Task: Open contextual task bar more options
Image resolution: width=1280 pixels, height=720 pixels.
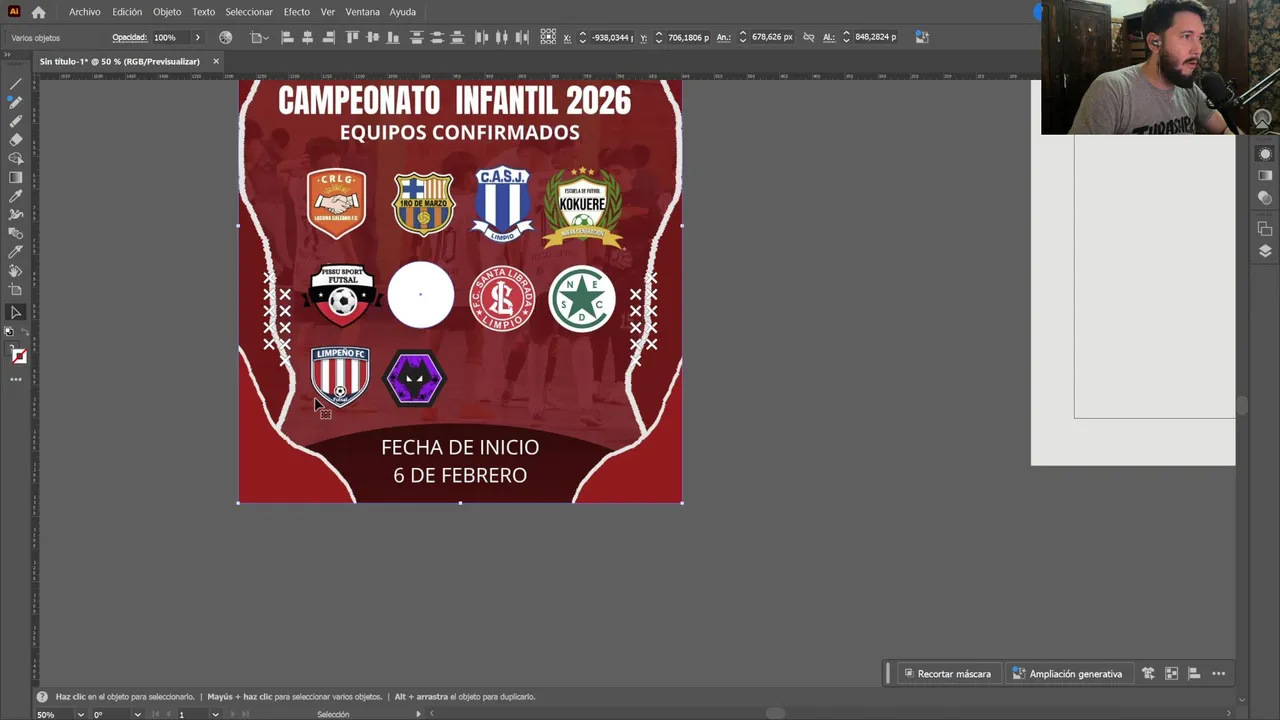Action: point(1218,674)
